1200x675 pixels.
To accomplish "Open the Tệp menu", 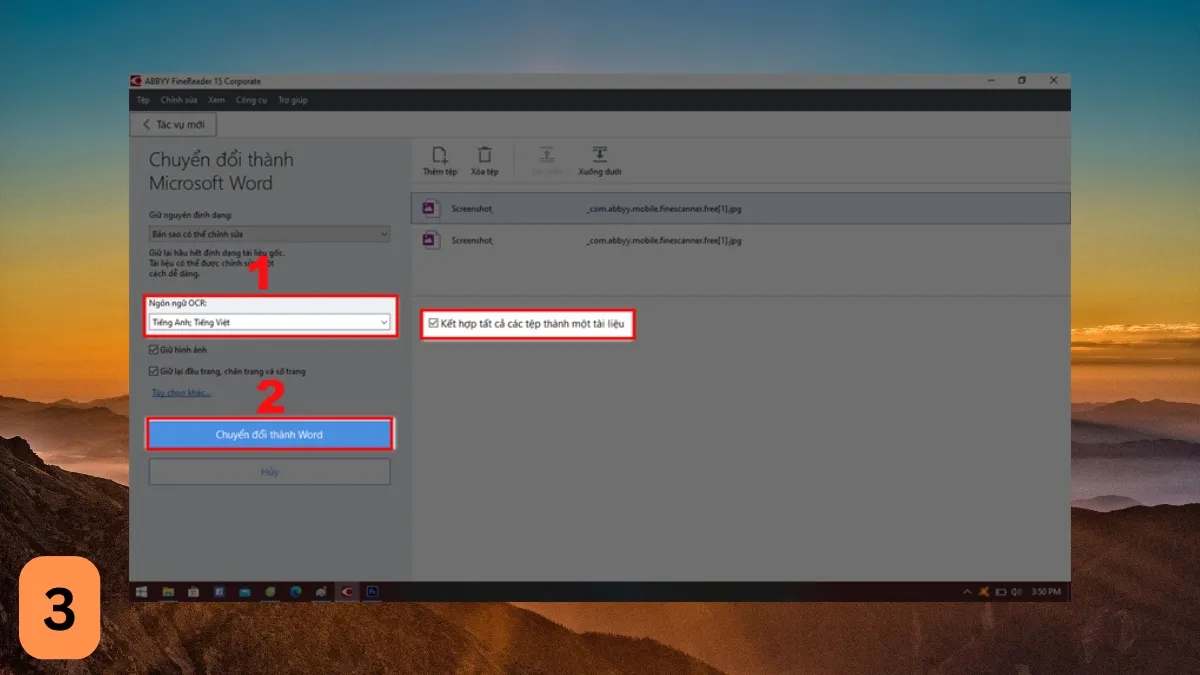I will [x=143, y=100].
